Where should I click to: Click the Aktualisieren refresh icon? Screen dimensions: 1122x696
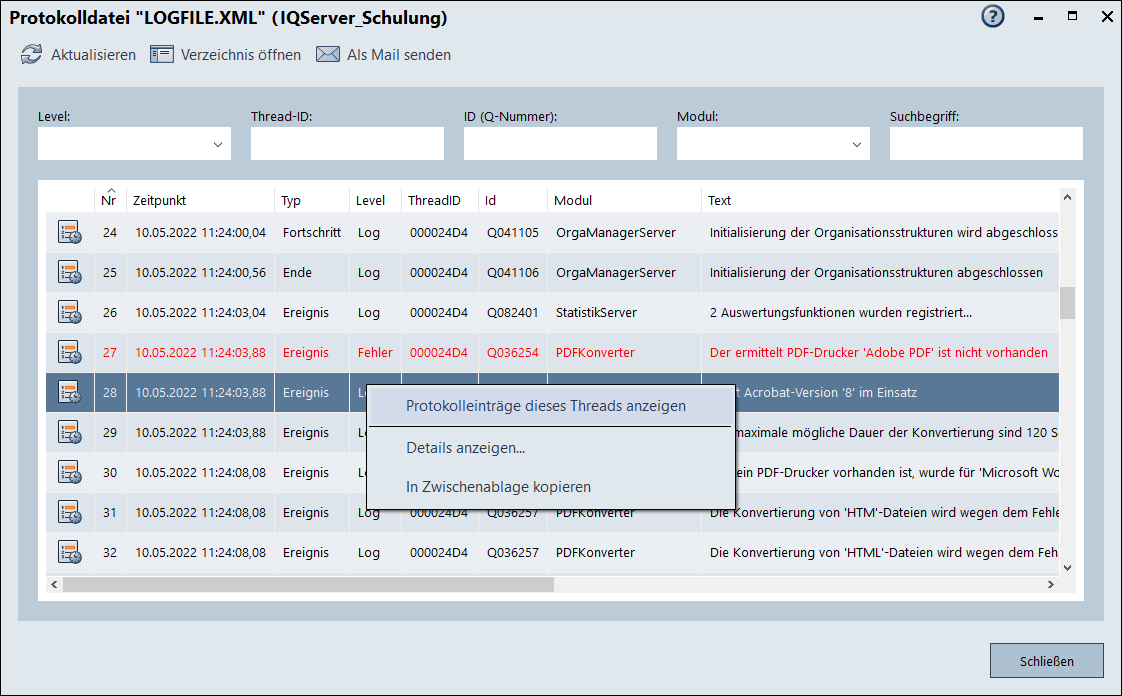click(x=32, y=55)
